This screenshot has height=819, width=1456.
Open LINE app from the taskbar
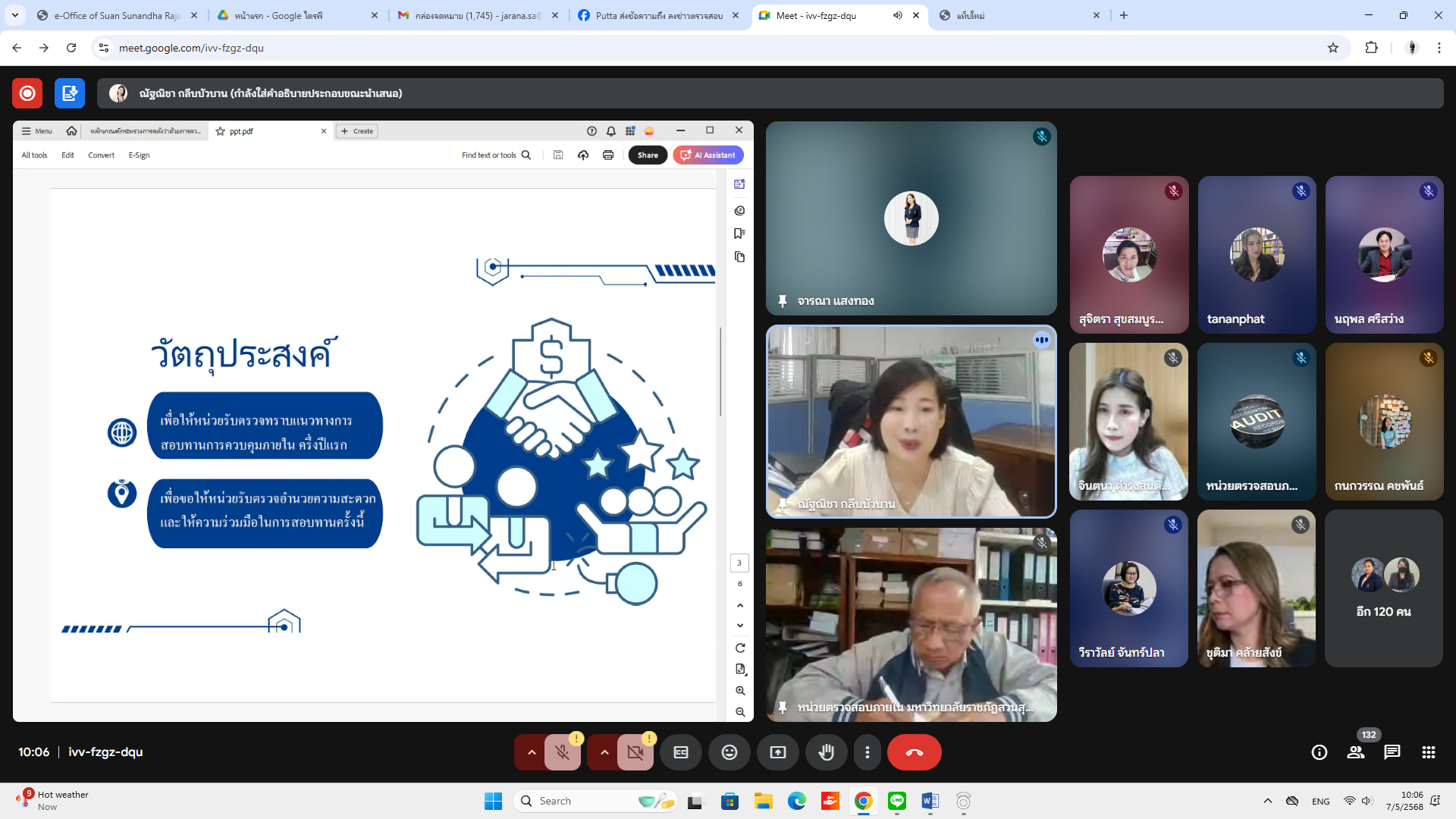896,801
